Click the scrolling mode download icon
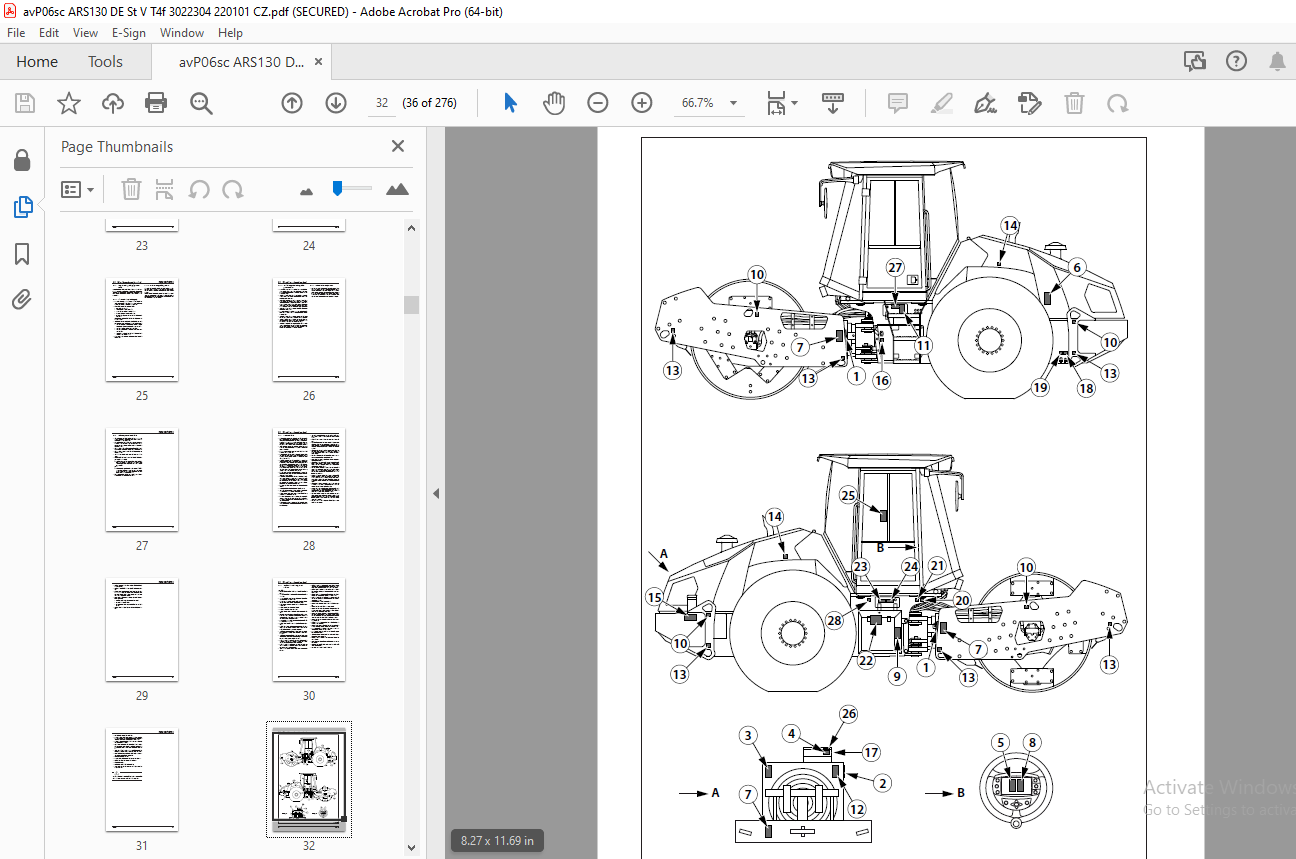The height and width of the screenshot is (859, 1296). click(833, 103)
